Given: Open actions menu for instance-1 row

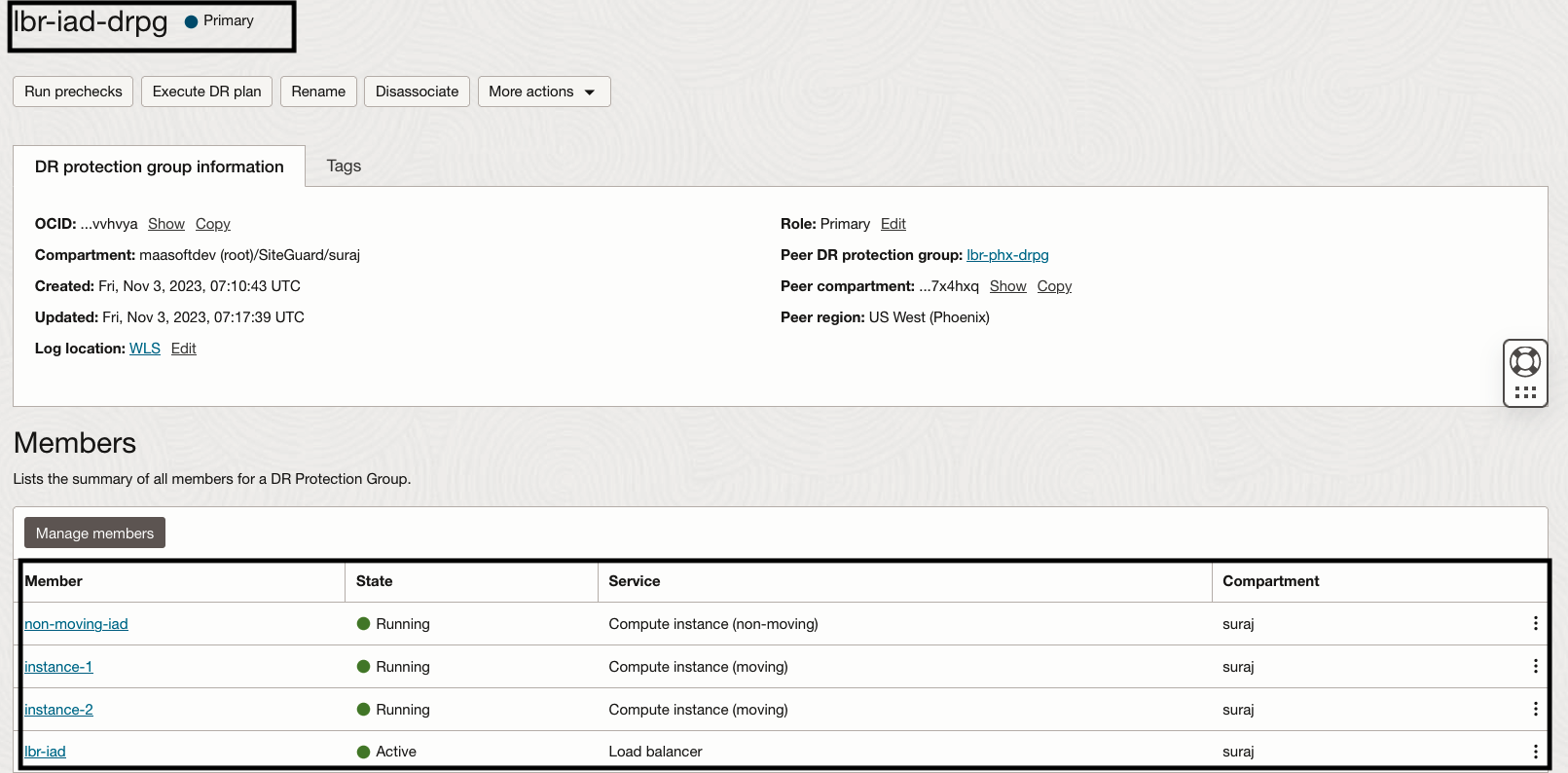Looking at the screenshot, I should (1535, 666).
